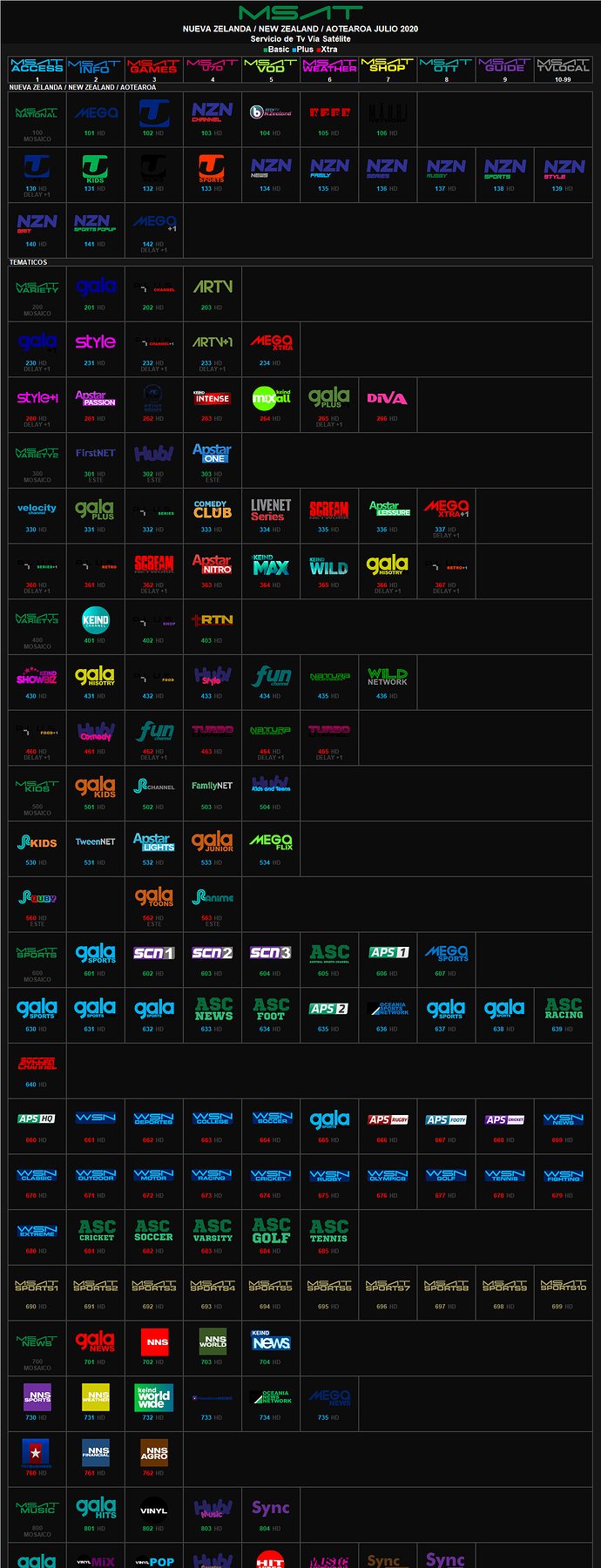Select the scn1 channel 602 logo

[x=154, y=953]
